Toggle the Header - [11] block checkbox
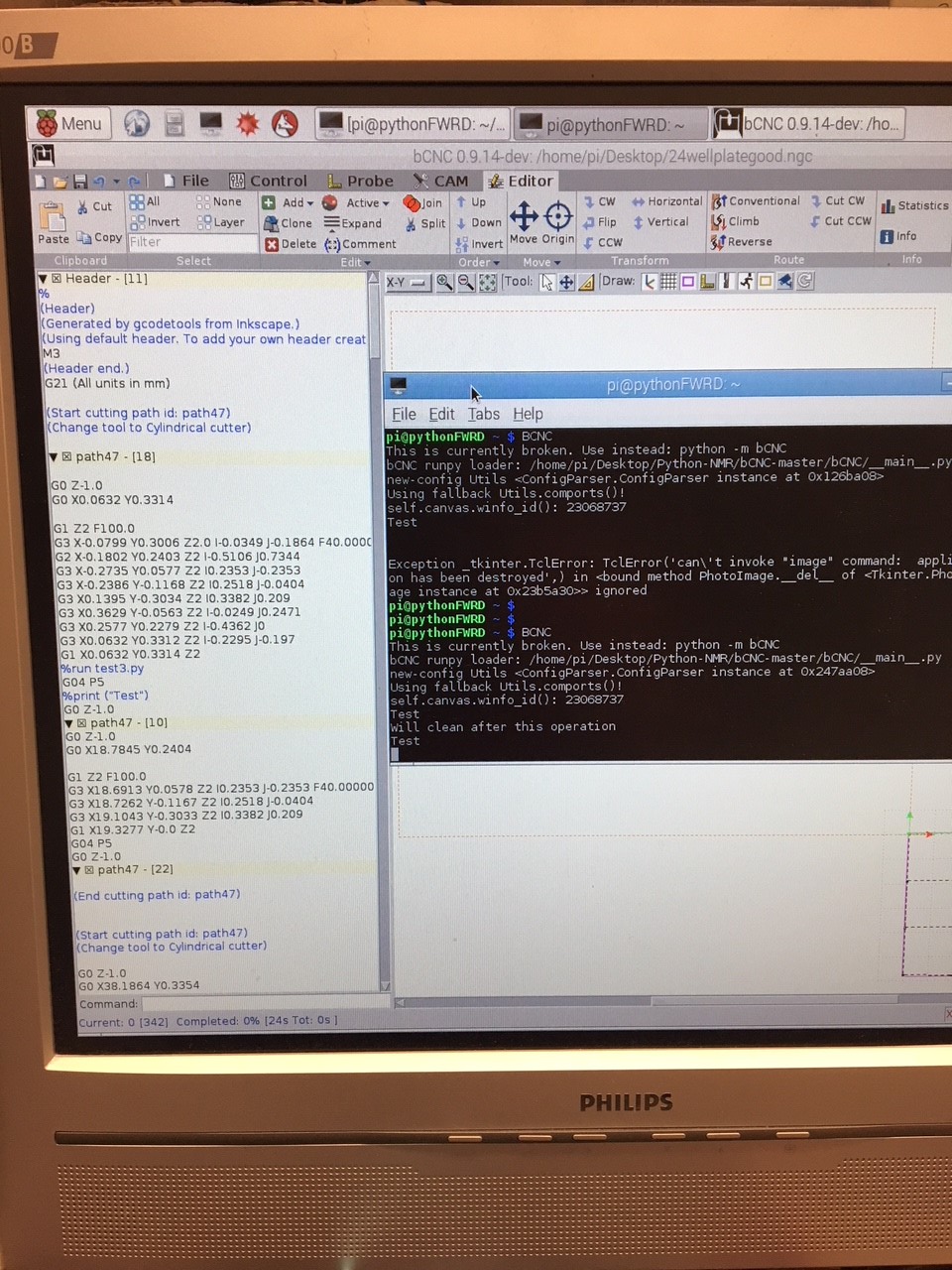The width and height of the screenshot is (952, 1270). point(57,279)
